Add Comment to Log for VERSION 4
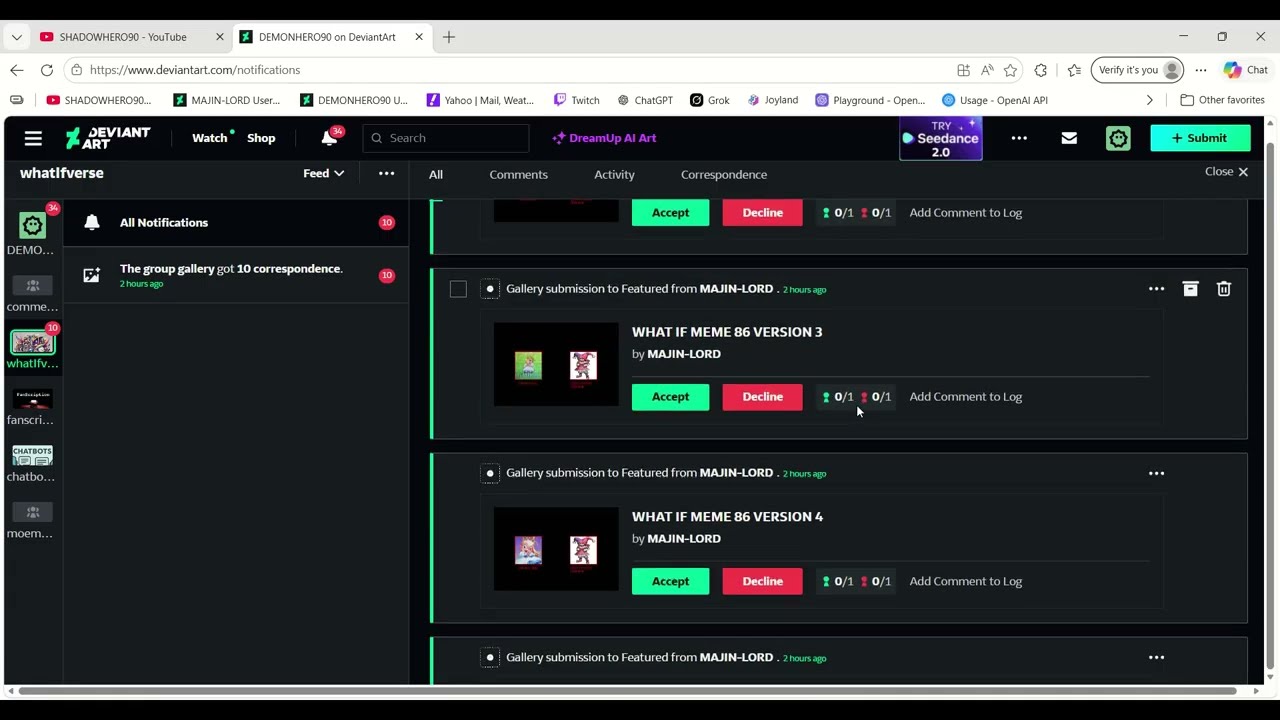Screen dimensions: 1280x720 coord(965,581)
